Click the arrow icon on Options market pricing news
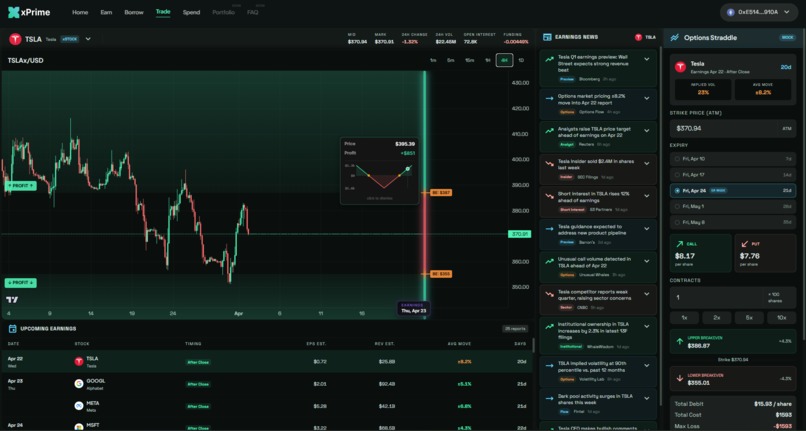806x431 pixels. tap(549, 98)
